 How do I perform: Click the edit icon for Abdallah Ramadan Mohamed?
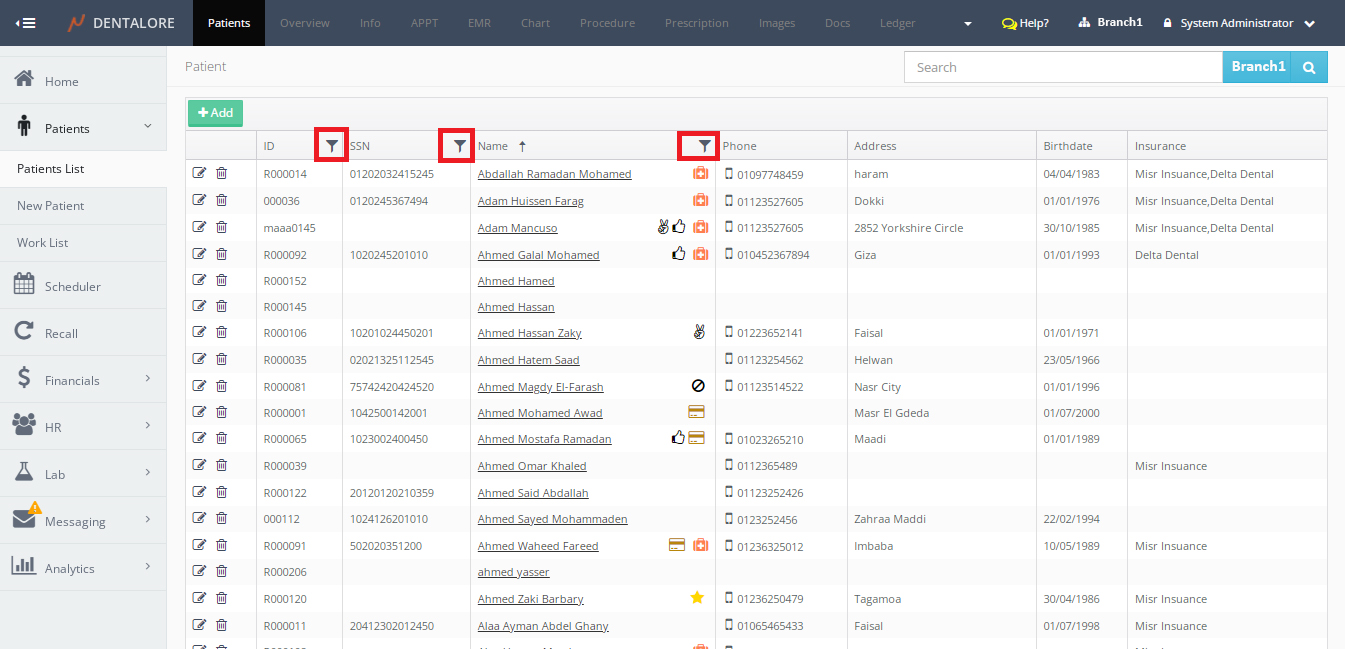point(199,173)
